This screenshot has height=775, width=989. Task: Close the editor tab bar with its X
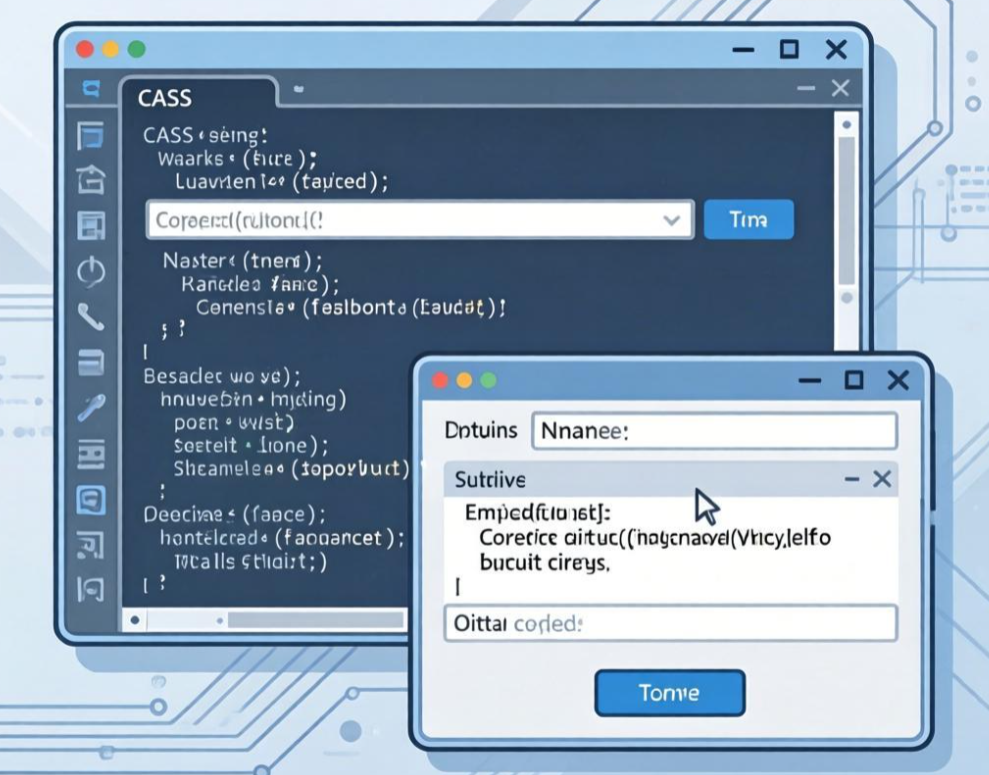tap(839, 89)
